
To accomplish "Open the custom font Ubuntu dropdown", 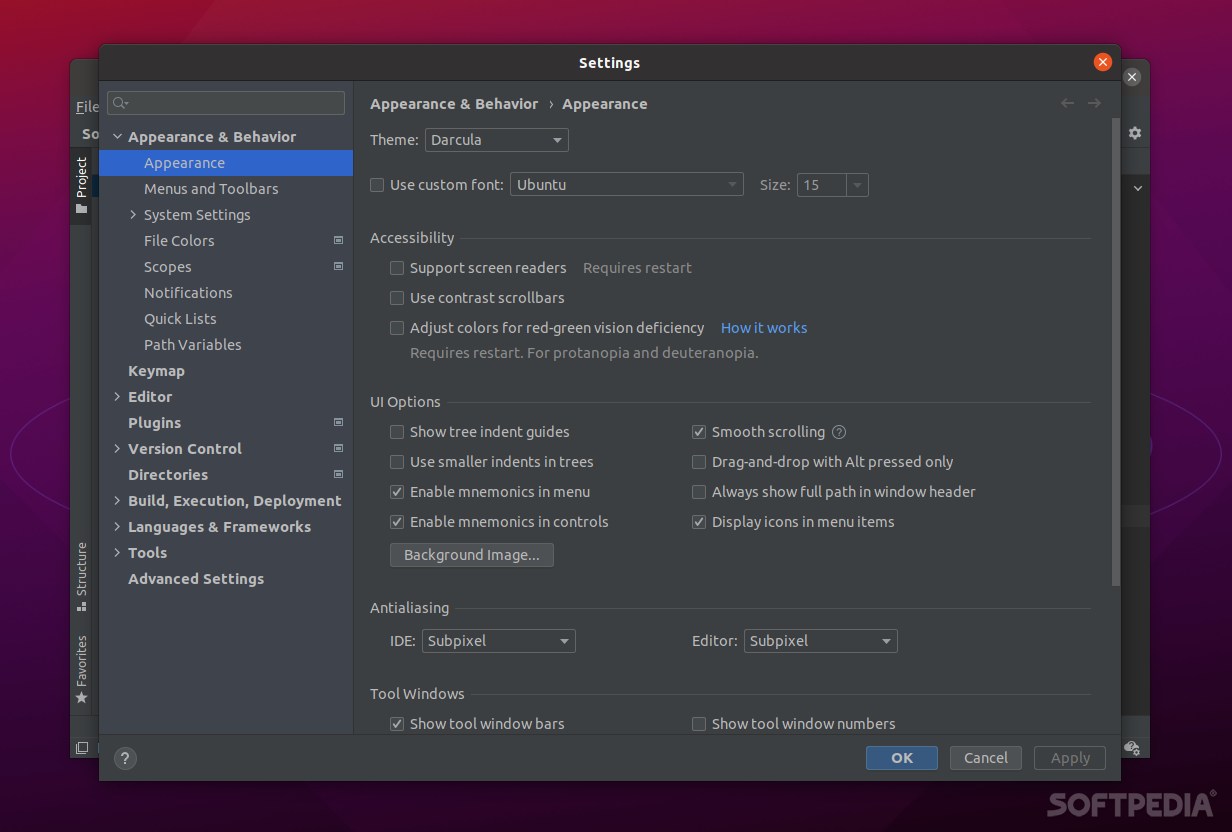I will [x=627, y=185].
